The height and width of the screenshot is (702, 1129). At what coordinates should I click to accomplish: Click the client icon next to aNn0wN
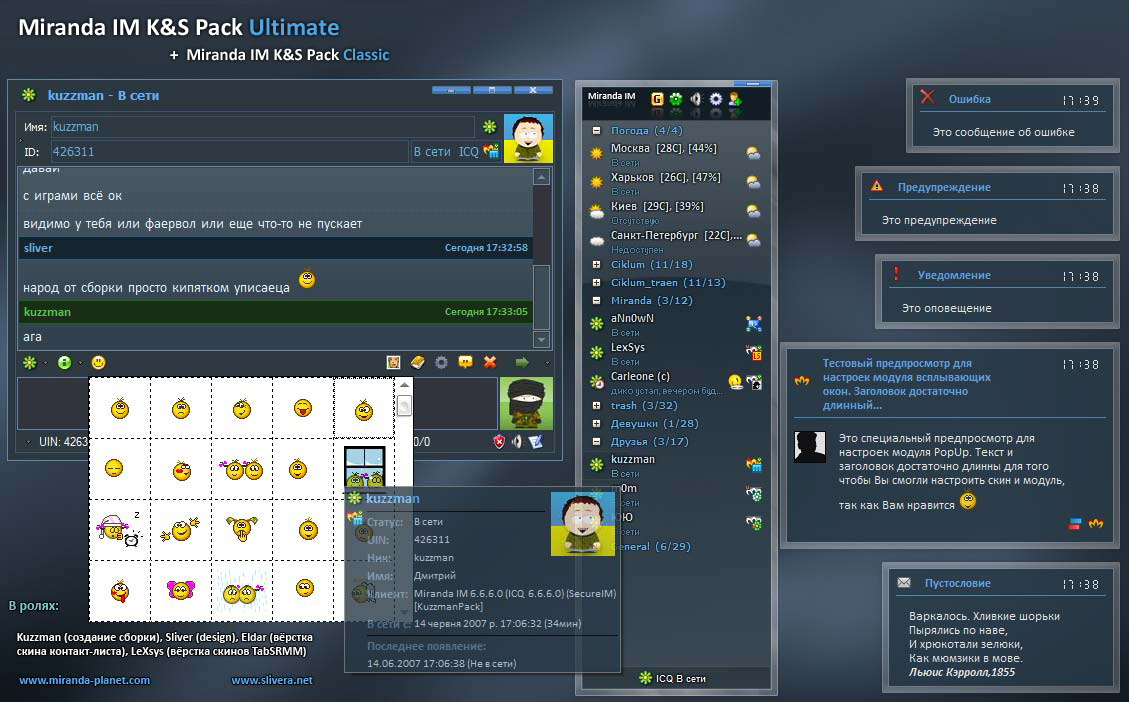pyautogui.click(x=754, y=324)
